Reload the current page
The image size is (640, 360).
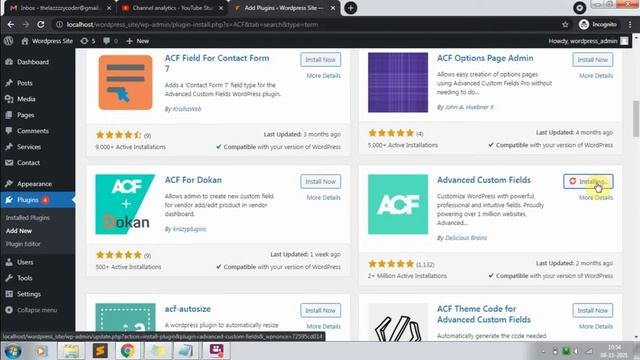pyautogui.click(x=41, y=24)
